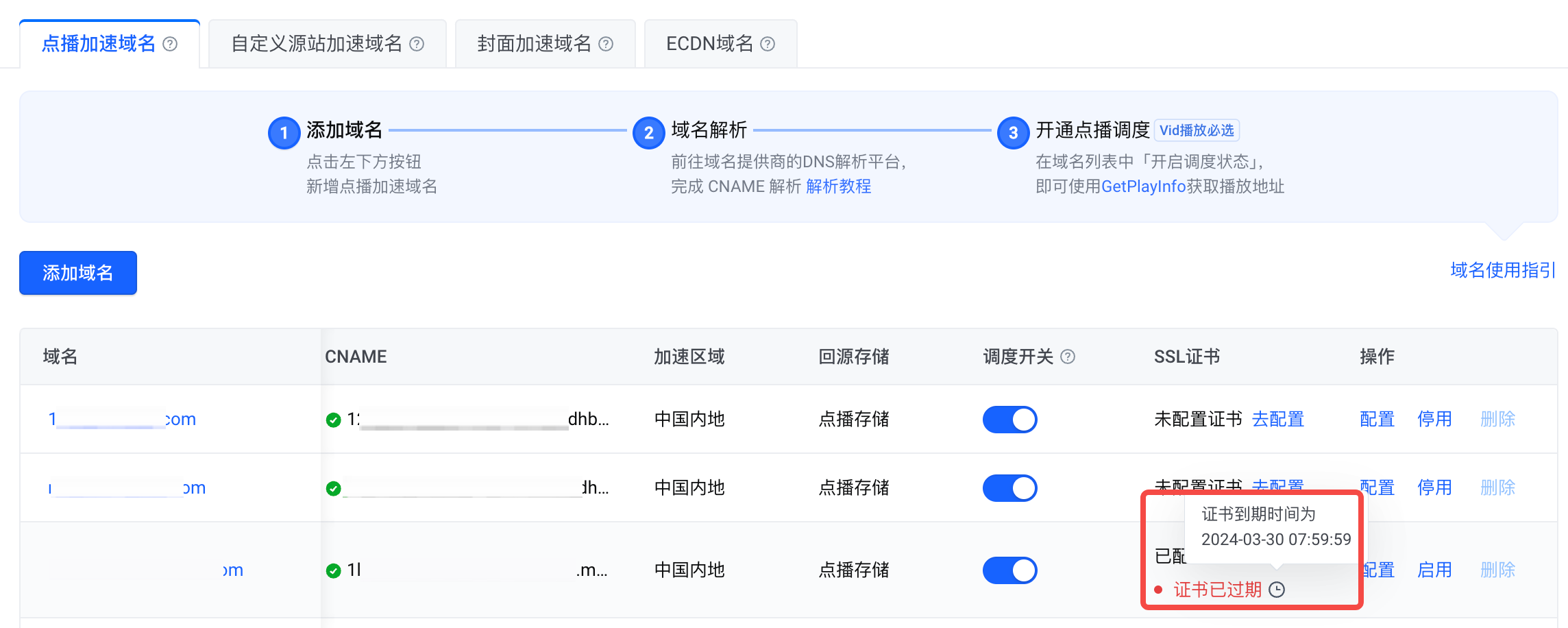This screenshot has height=628, width=1568.
Task: Click 未配置证书 text in first row
Action: [1199, 419]
